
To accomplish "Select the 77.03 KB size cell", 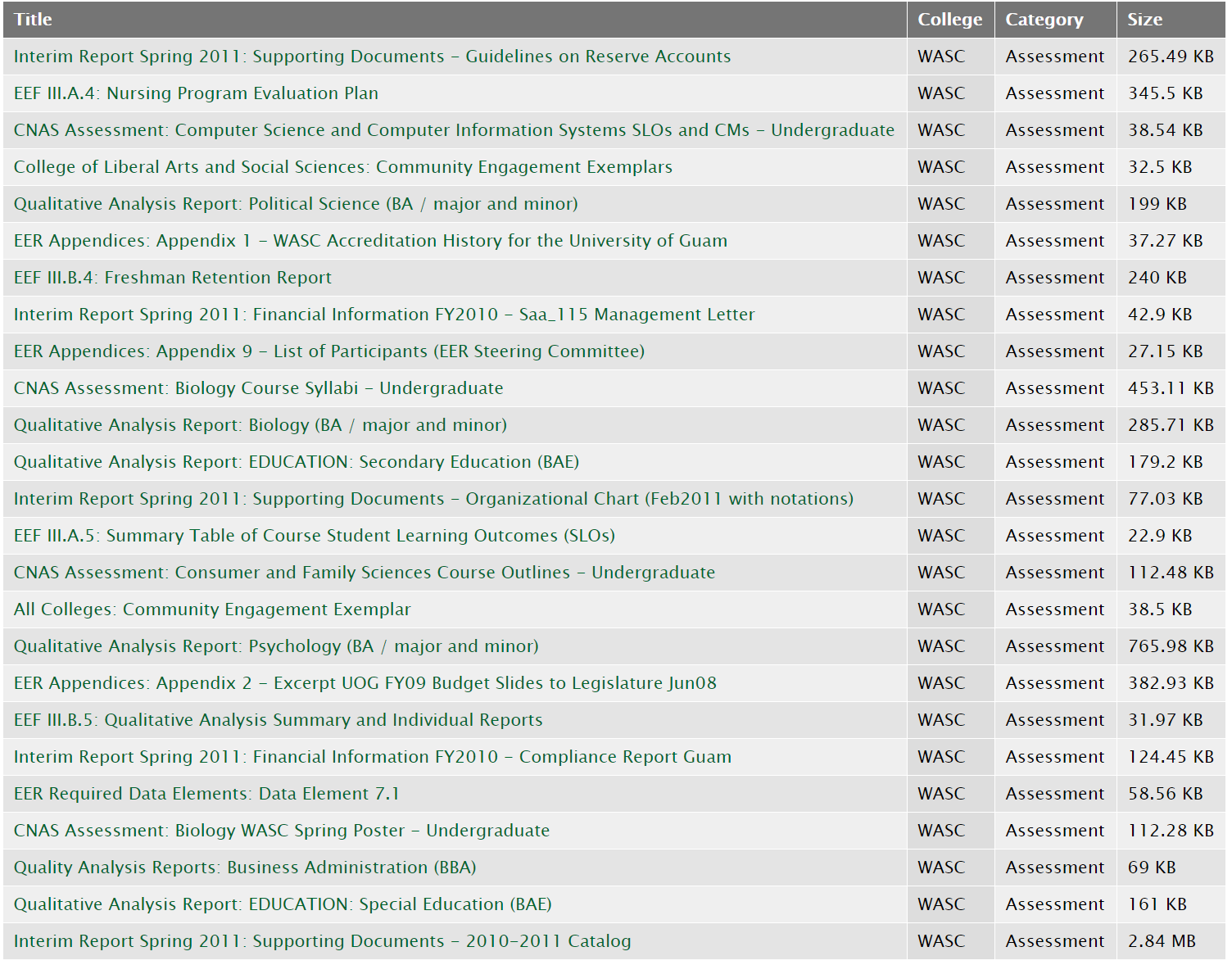I will 1171,499.
